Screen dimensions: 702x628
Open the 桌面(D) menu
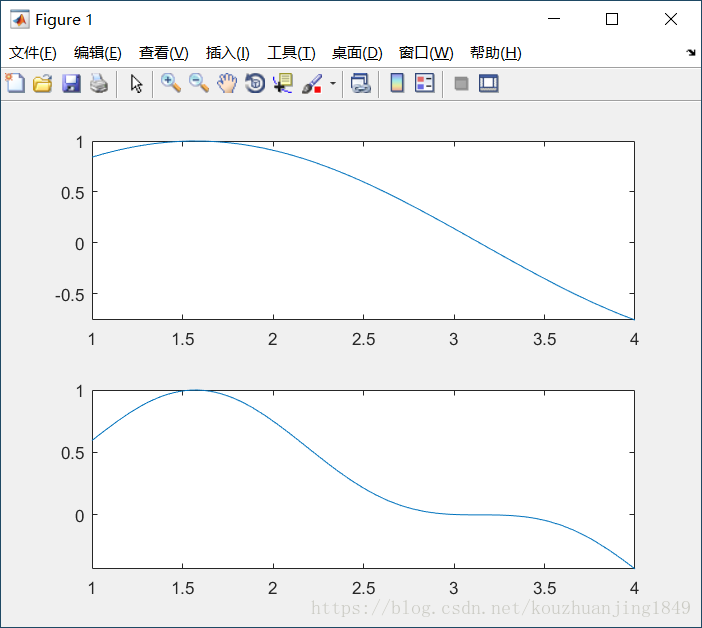tap(357, 53)
